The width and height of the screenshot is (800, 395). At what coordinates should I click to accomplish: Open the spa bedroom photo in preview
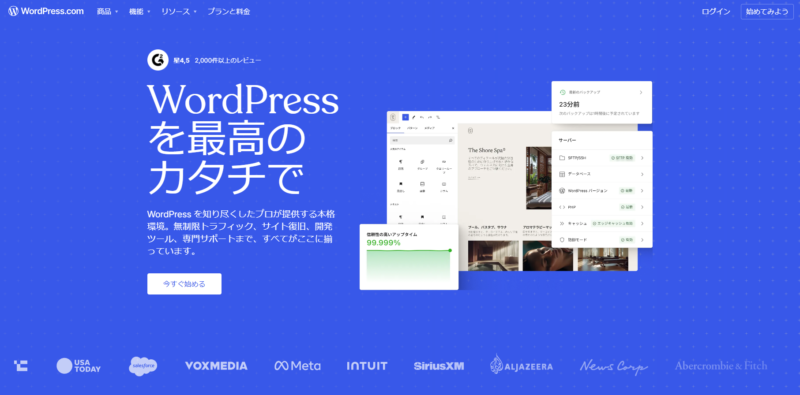(539, 178)
